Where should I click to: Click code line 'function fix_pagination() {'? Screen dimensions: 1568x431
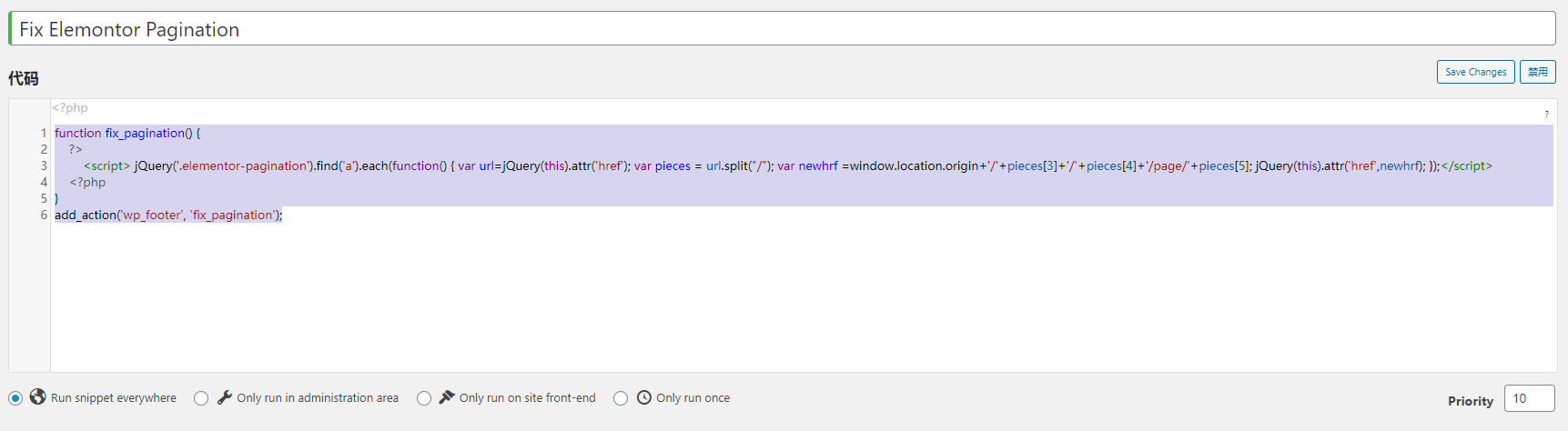(127, 133)
